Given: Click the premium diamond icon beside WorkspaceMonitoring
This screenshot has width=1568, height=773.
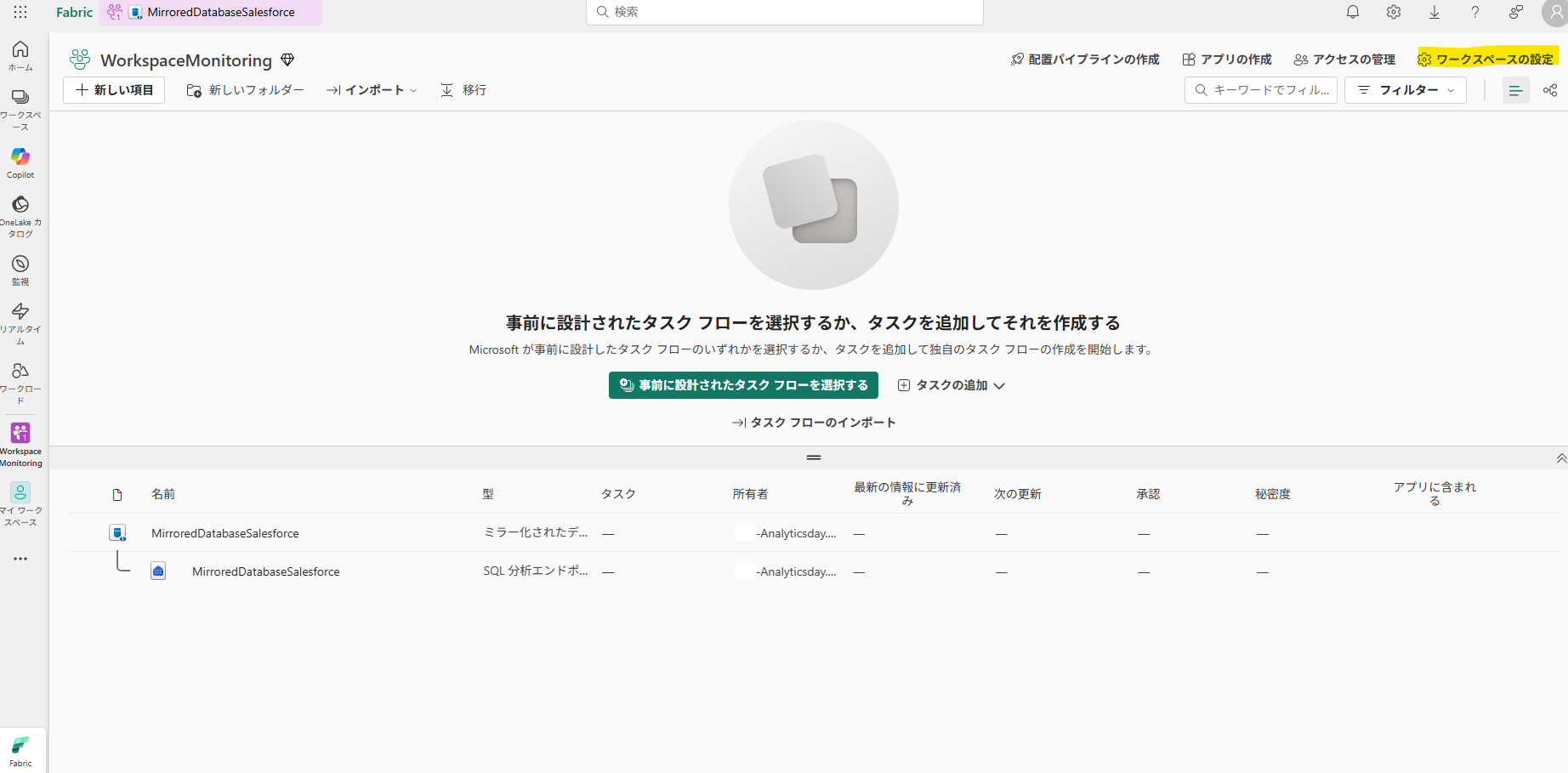Looking at the screenshot, I should coord(287,60).
